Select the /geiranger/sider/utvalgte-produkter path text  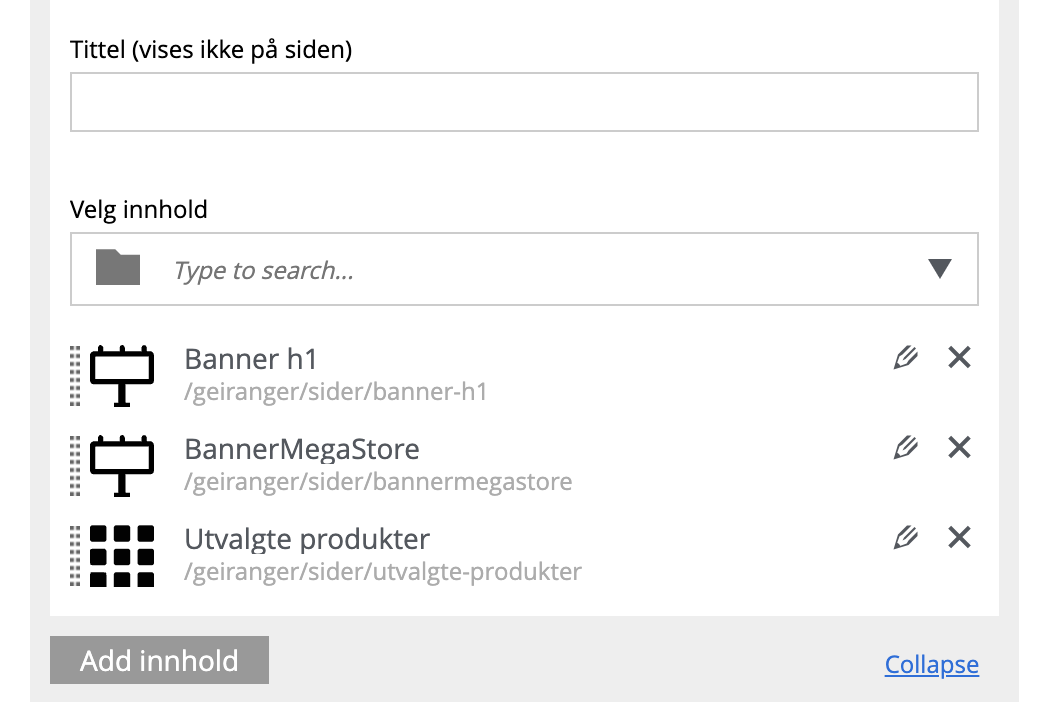(x=383, y=573)
